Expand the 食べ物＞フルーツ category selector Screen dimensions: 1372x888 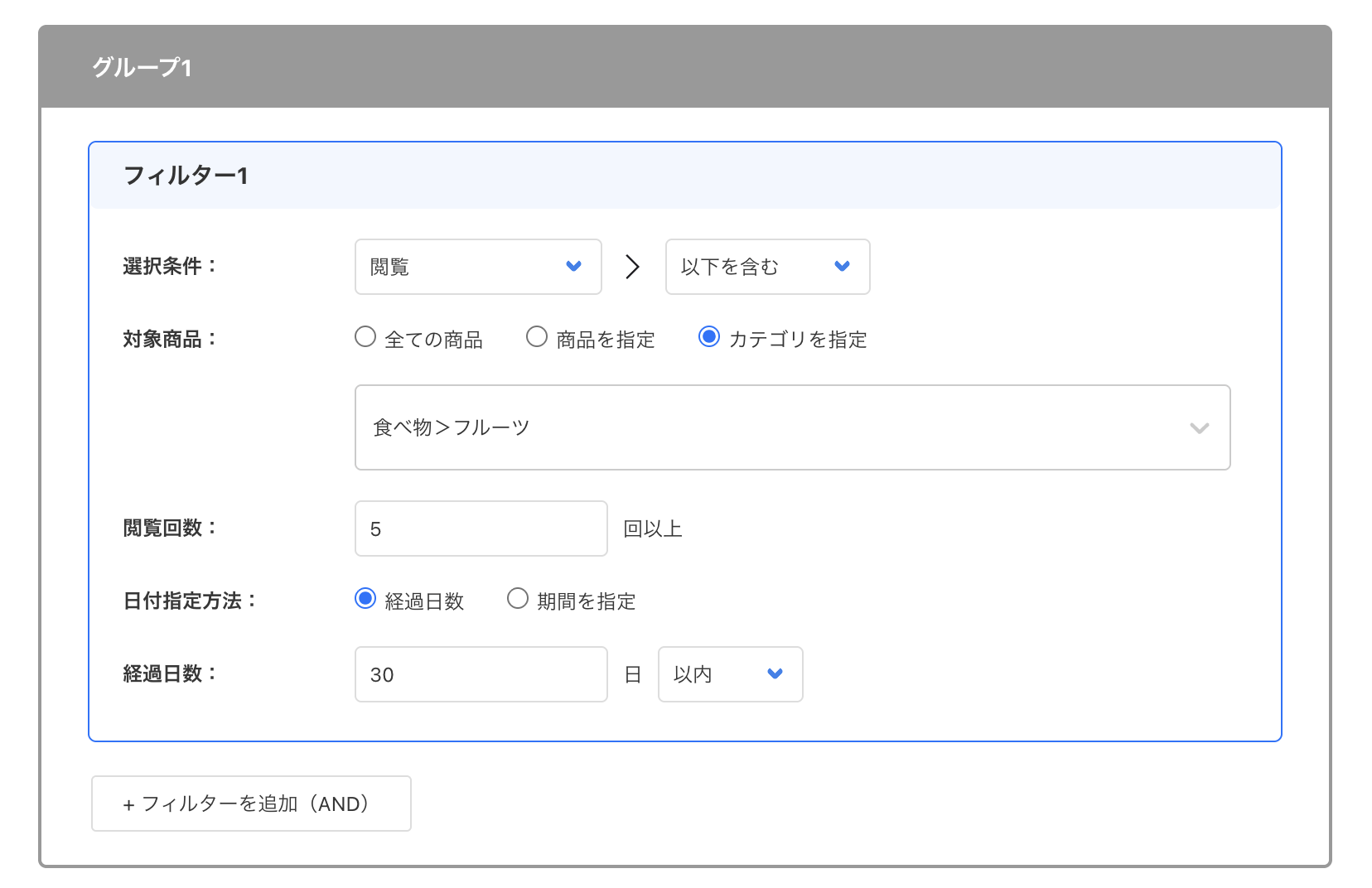(792, 427)
